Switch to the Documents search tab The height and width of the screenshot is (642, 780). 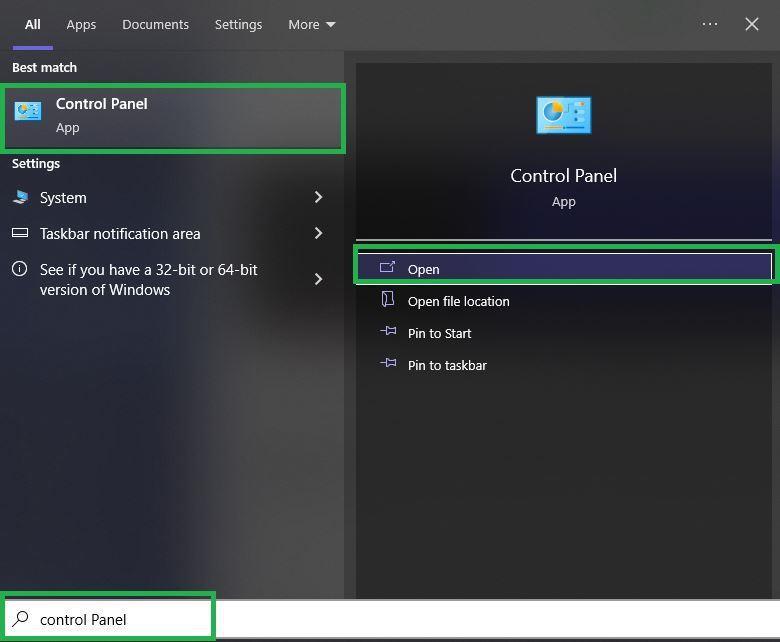click(155, 24)
